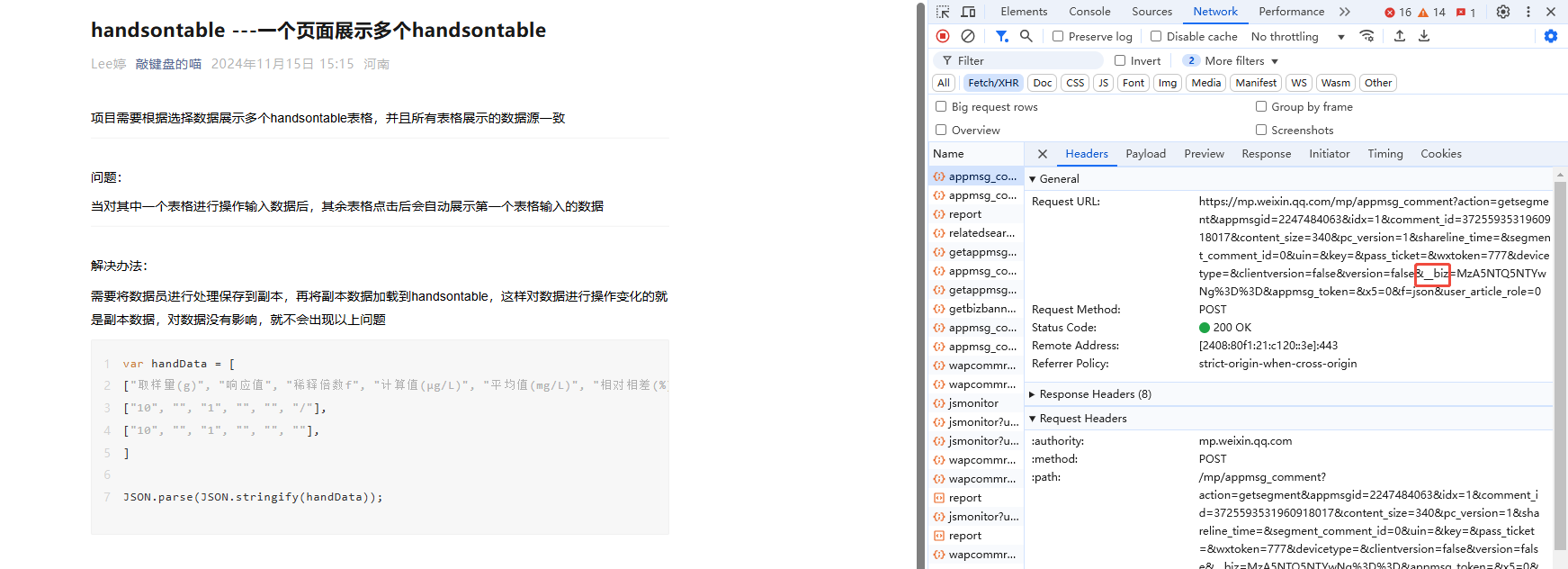Screen dimensions: 1568x569
Task: Open the Initiator tab
Action: pos(1329,154)
